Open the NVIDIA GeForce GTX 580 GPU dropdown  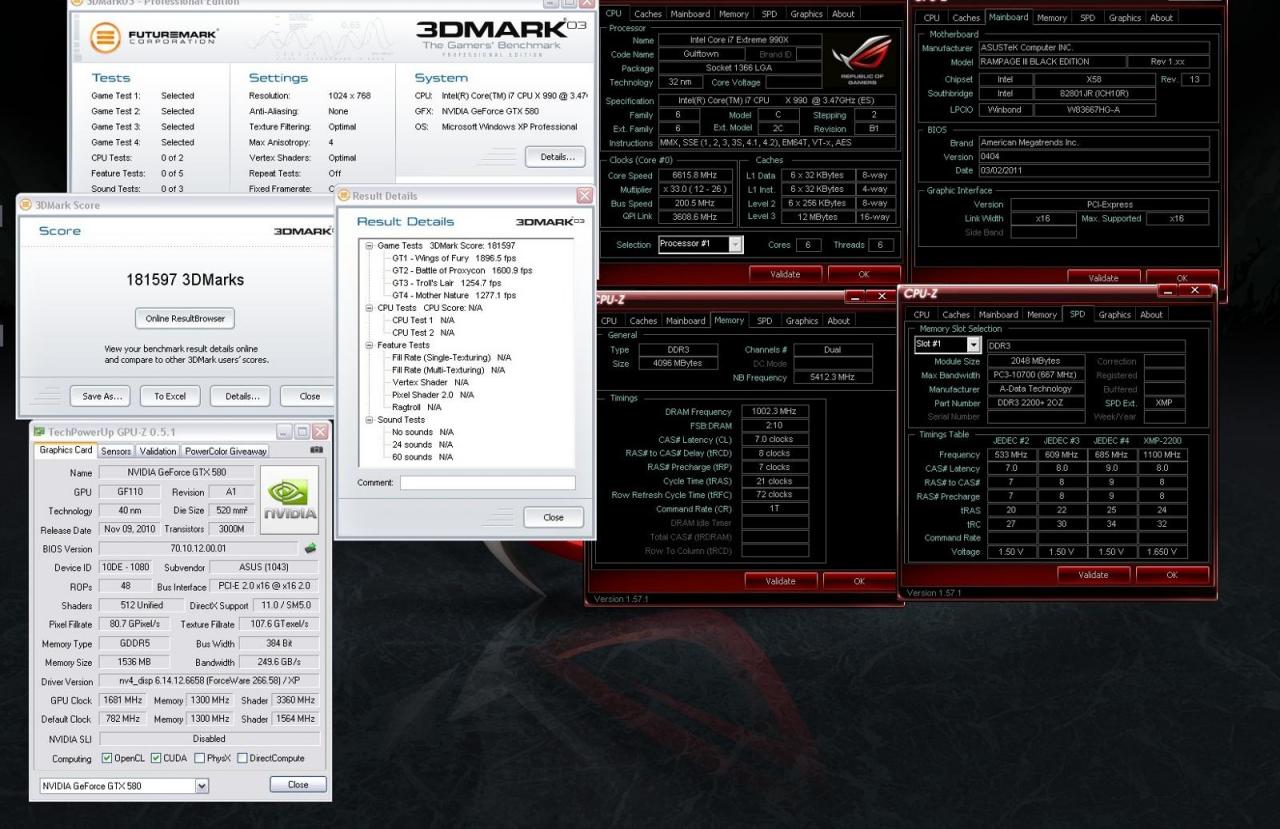(202, 786)
